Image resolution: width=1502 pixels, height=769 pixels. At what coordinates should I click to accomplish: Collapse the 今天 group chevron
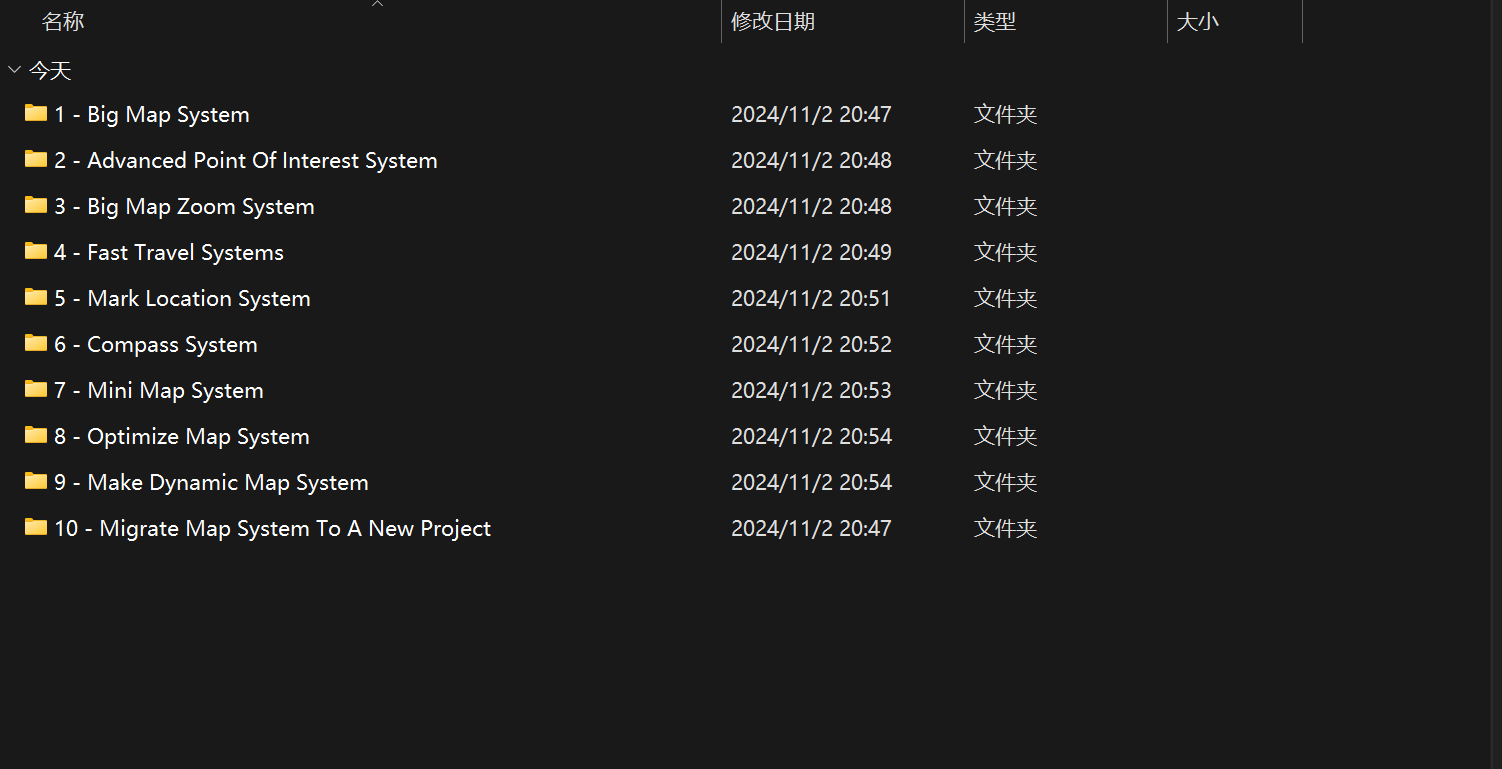[x=14, y=70]
